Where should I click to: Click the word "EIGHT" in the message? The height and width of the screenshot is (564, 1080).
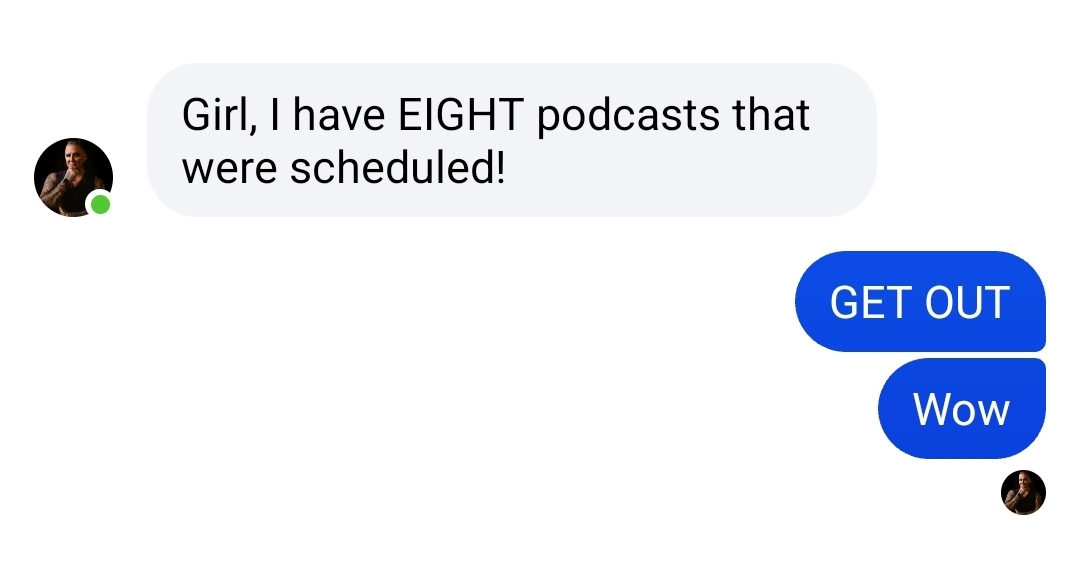point(461,114)
